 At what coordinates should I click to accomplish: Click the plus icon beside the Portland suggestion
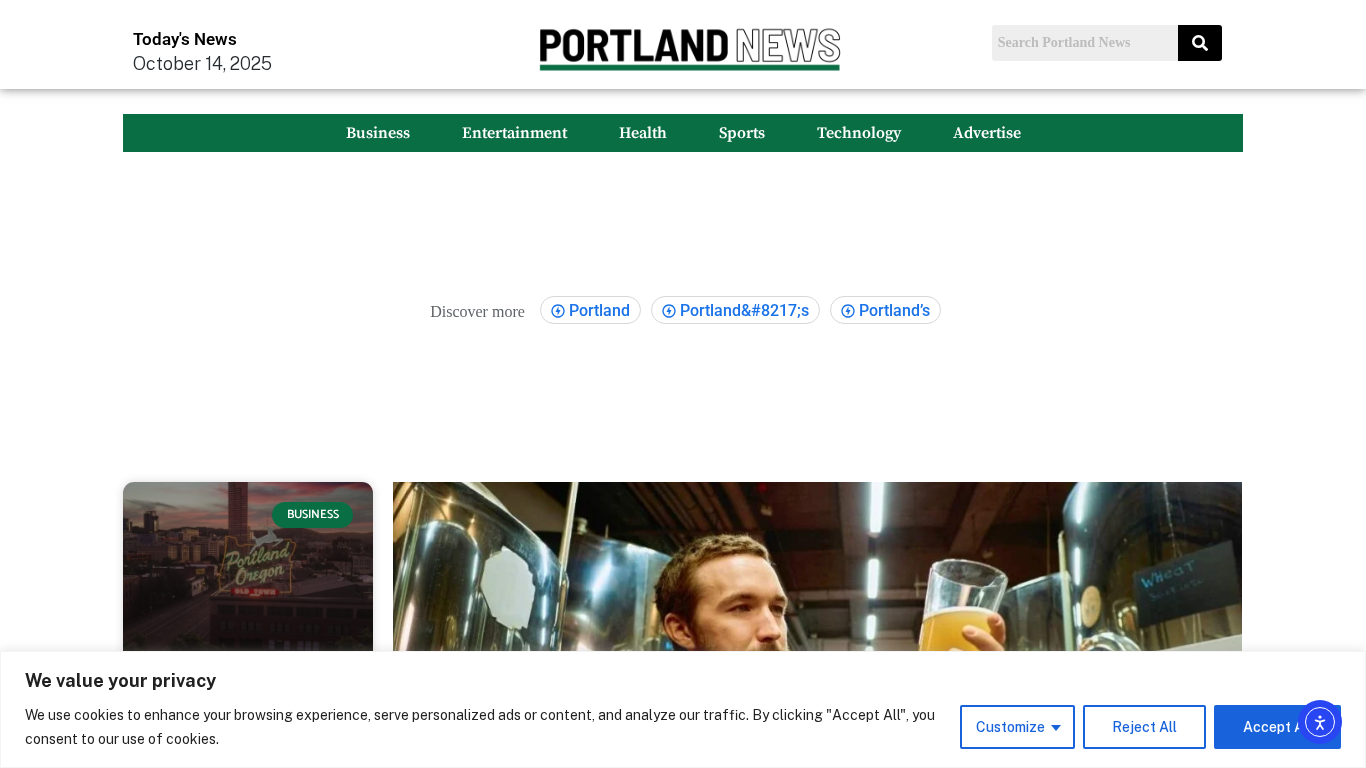coord(558,311)
